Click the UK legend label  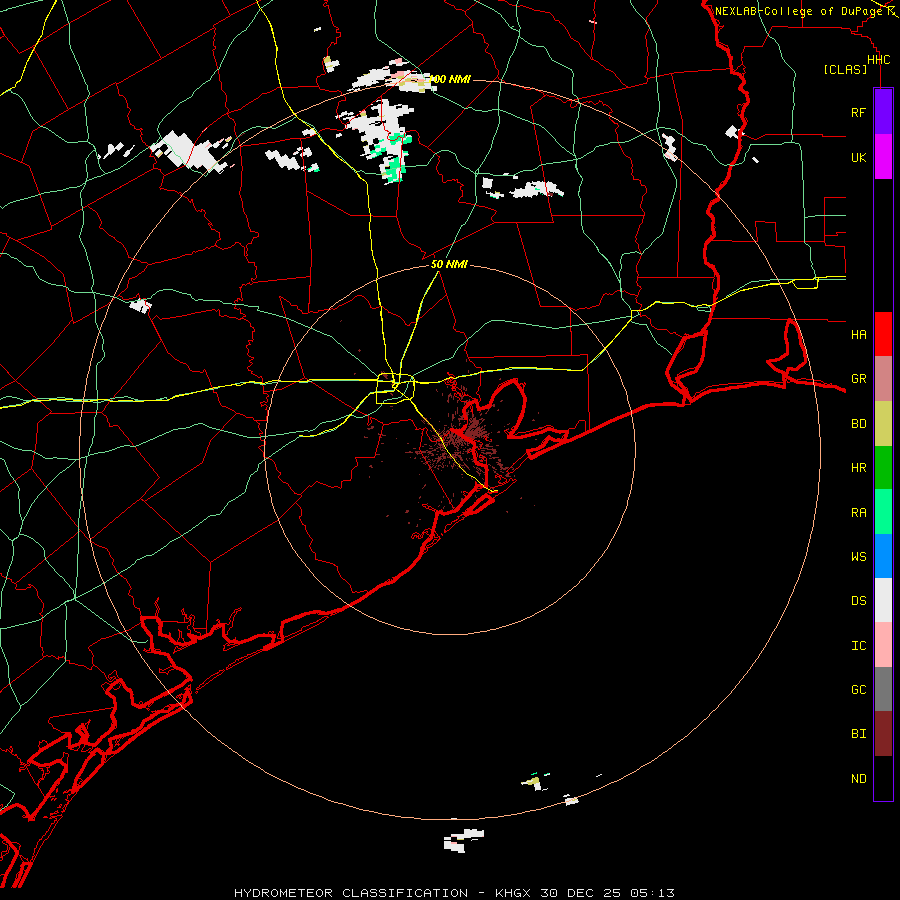(858, 157)
